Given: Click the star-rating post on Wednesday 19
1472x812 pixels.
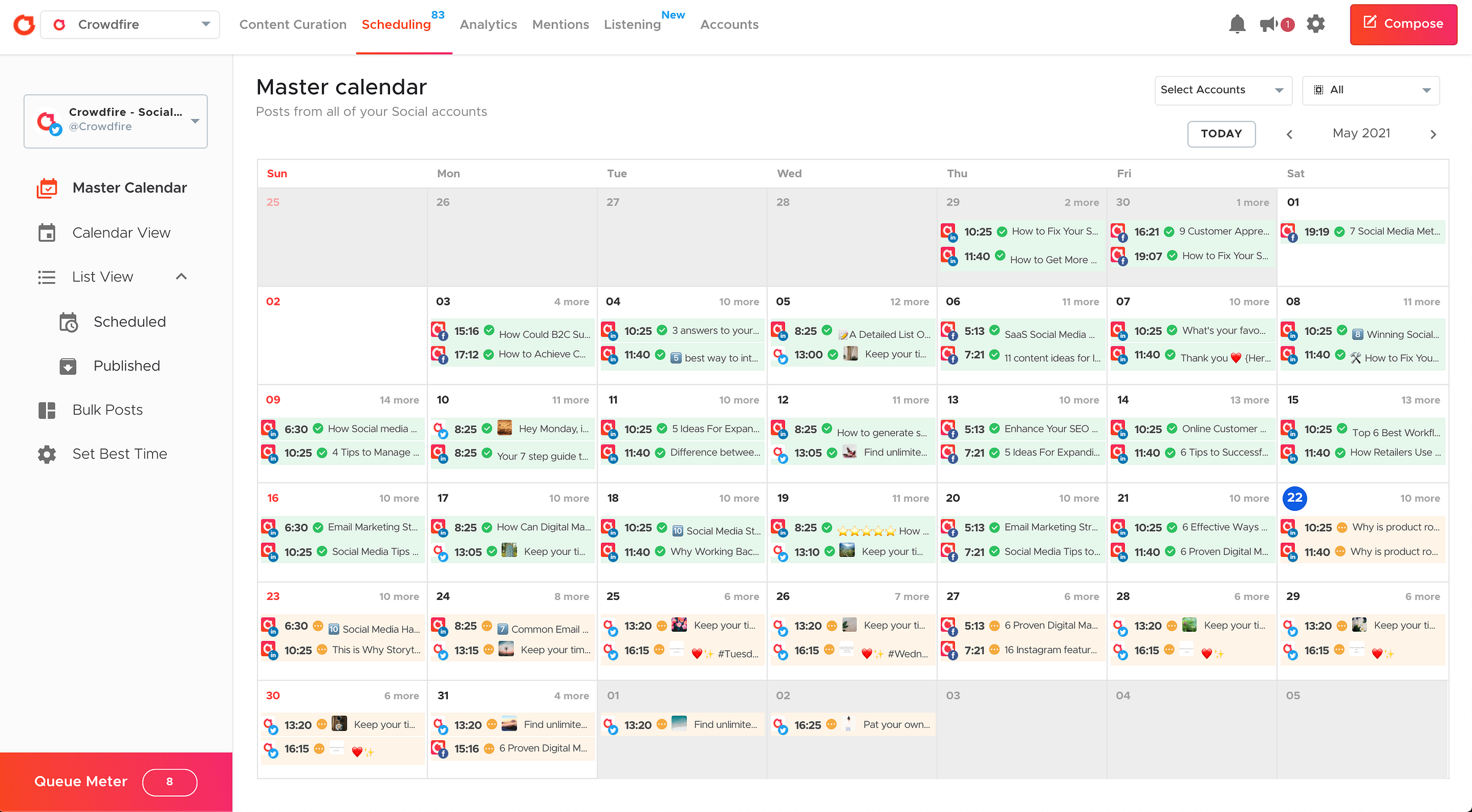Looking at the screenshot, I should coord(853,528).
